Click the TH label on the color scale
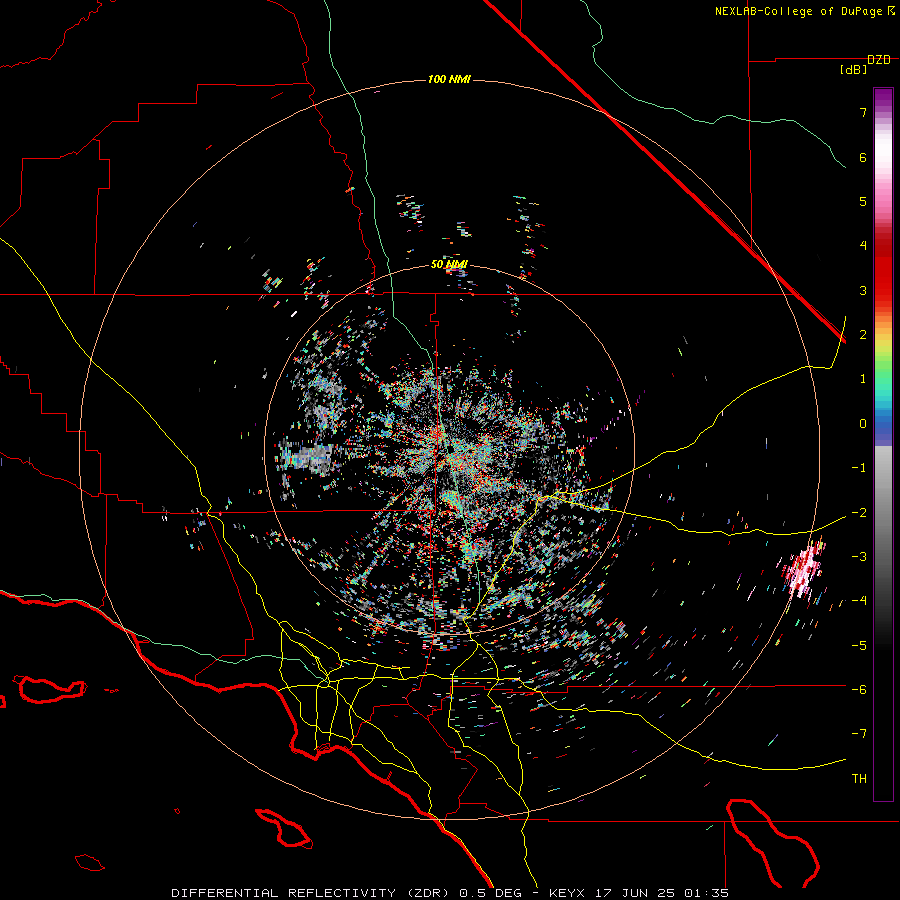Image resolution: width=900 pixels, height=900 pixels. (x=859, y=779)
